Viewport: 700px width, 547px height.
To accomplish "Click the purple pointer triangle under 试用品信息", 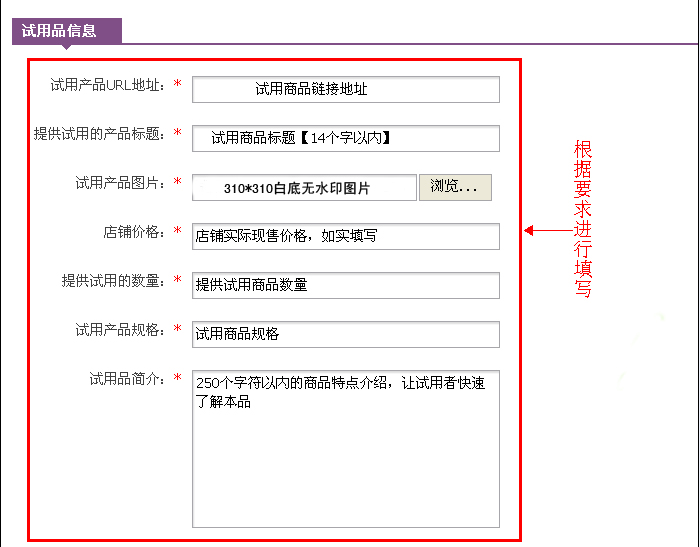I will click(66, 46).
